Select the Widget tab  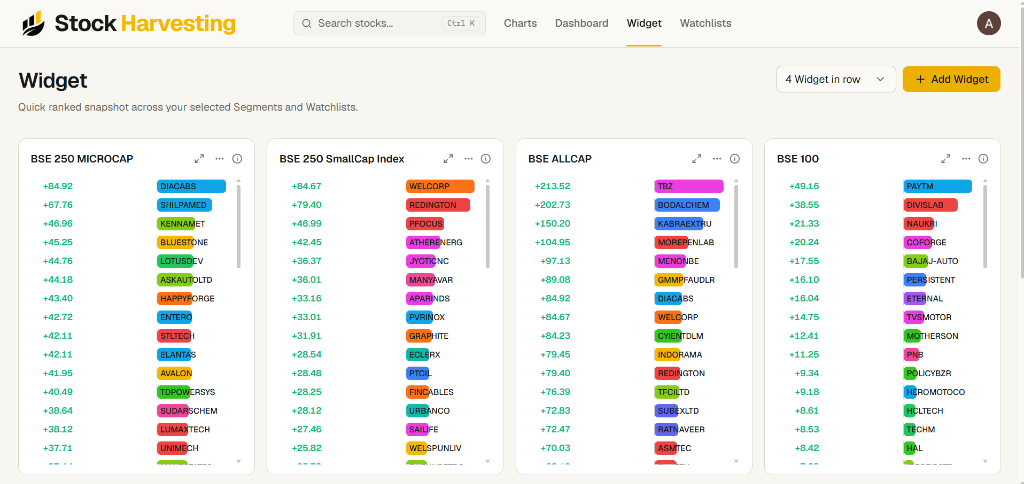644,24
